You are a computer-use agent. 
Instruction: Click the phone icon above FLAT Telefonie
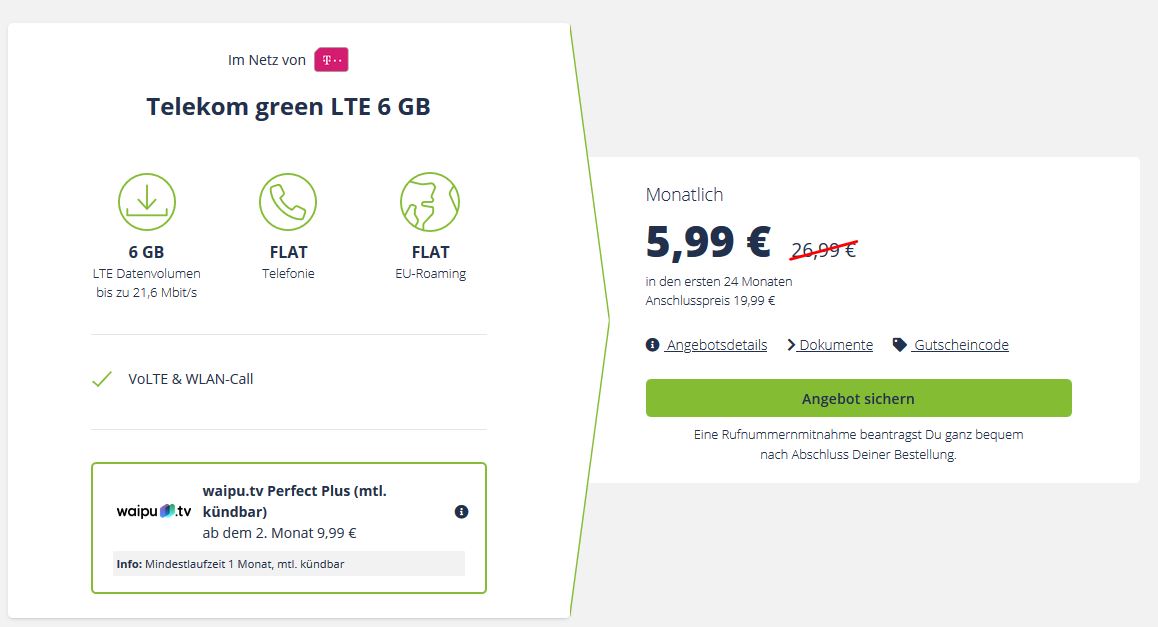(288, 202)
